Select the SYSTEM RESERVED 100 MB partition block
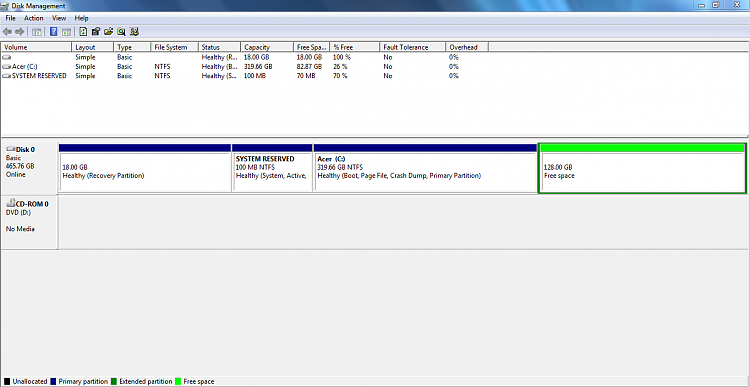The width and height of the screenshot is (750, 387). pyautogui.click(x=272, y=168)
